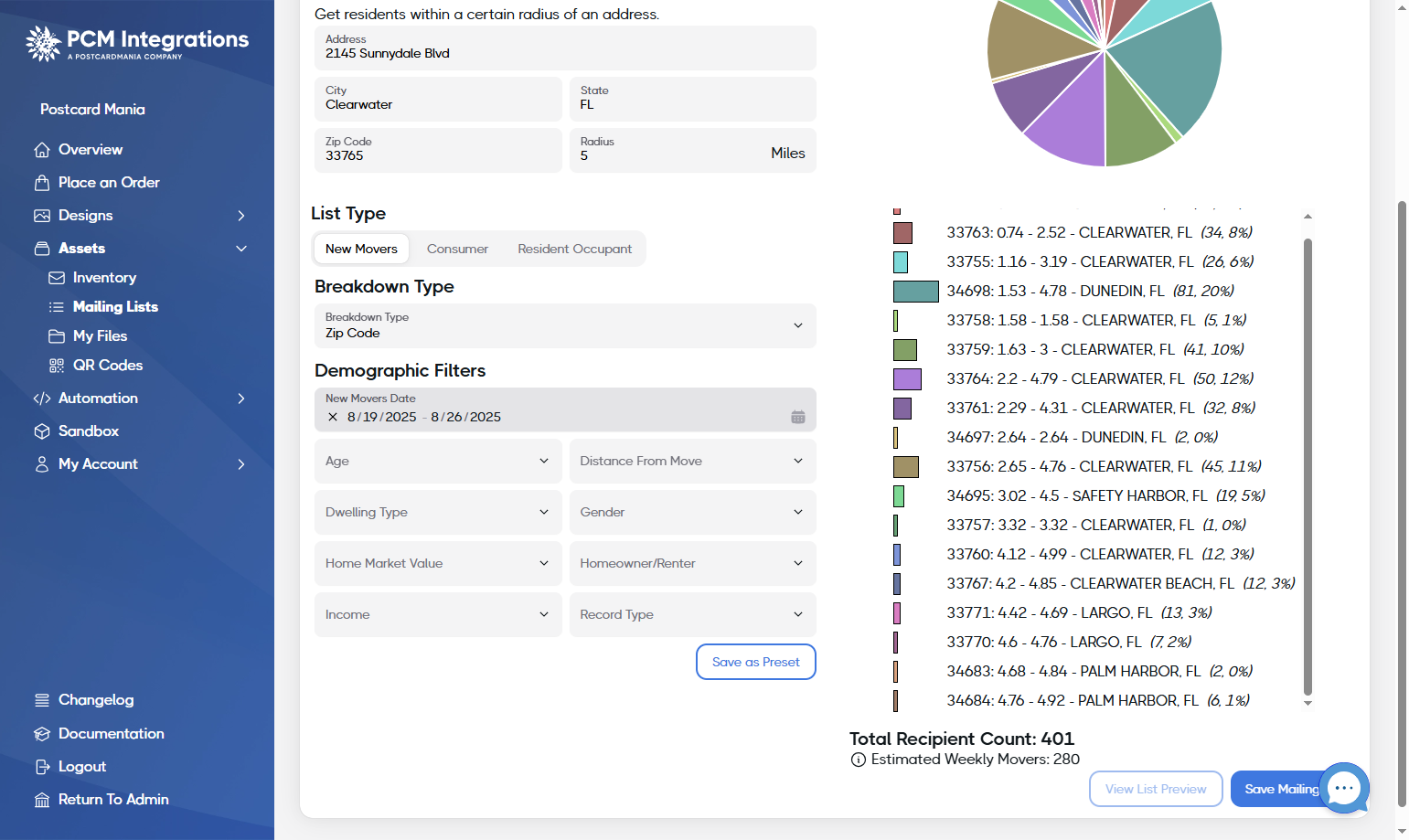Open Mailing Lists in sidebar
The width and height of the screenshot is (1409, 840).
click(x=115, y=307)
